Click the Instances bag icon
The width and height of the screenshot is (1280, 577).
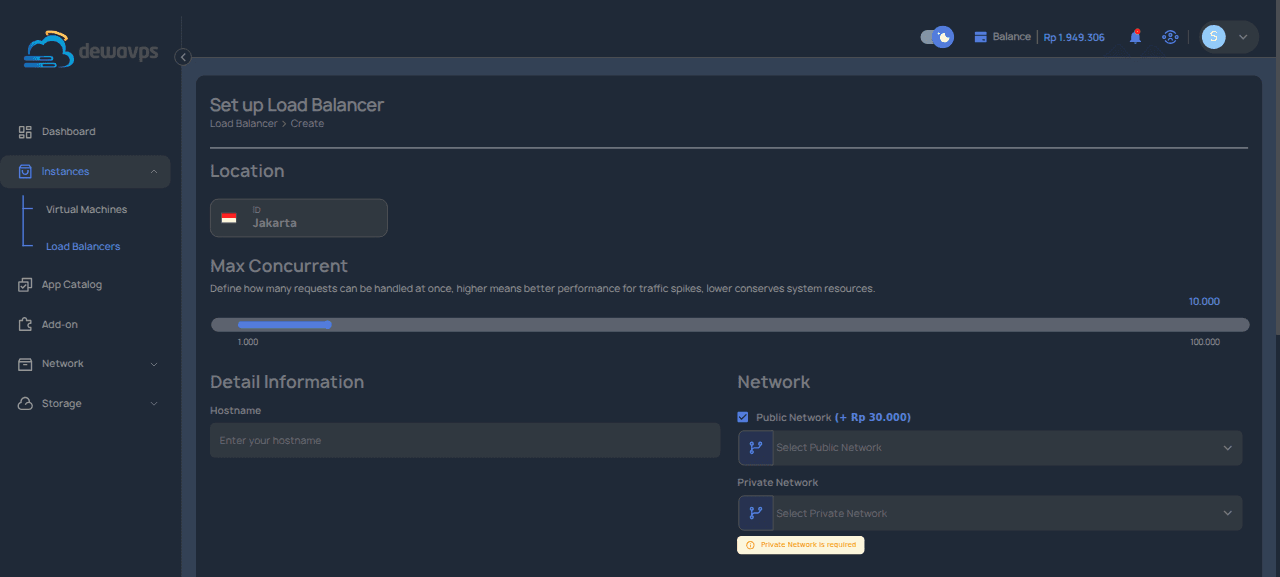pyautogui.click(x=25, y=172)
